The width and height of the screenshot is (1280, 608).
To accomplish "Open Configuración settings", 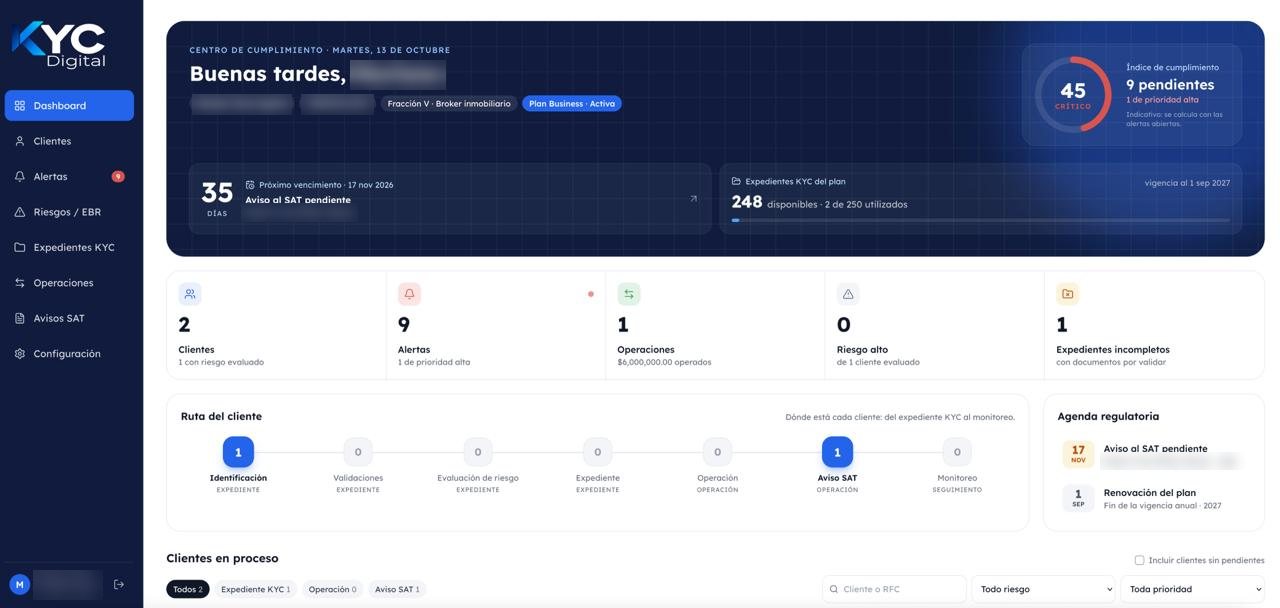I will pyautogui.click(x=69, y=354).
